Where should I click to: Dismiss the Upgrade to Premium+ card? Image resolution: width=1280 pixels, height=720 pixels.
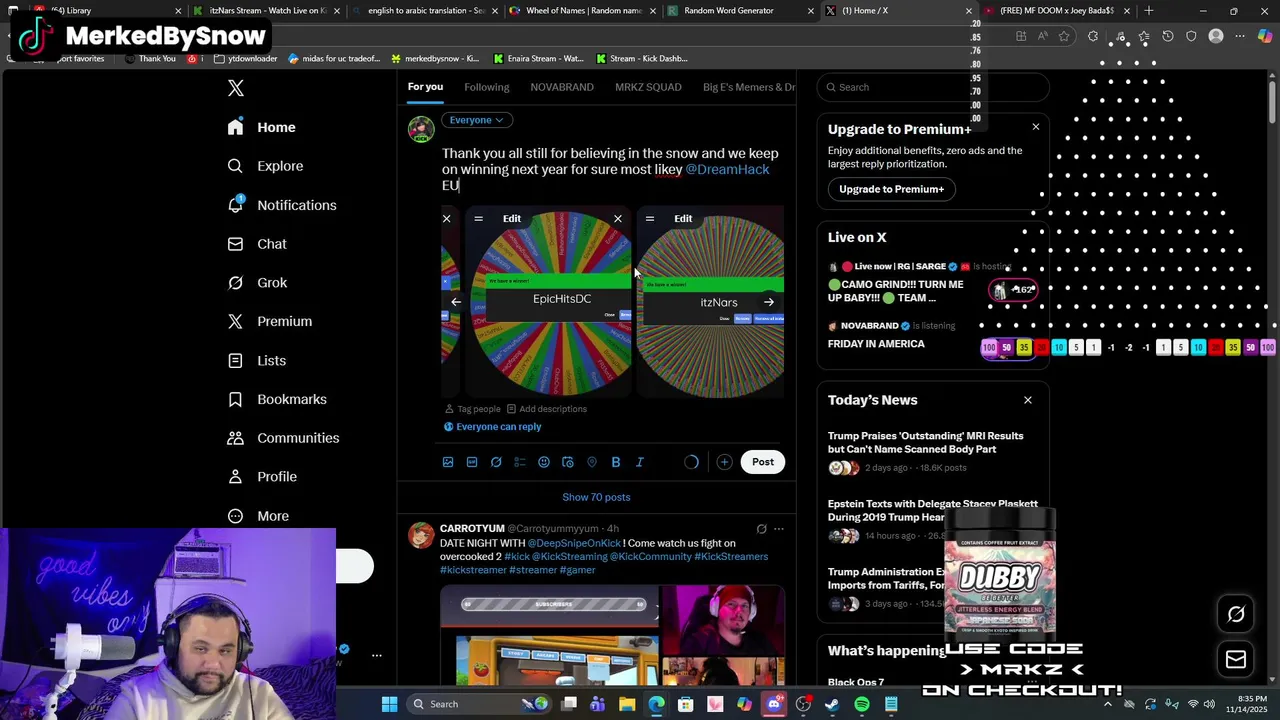pyautogui.click(x=1036, y=127)
